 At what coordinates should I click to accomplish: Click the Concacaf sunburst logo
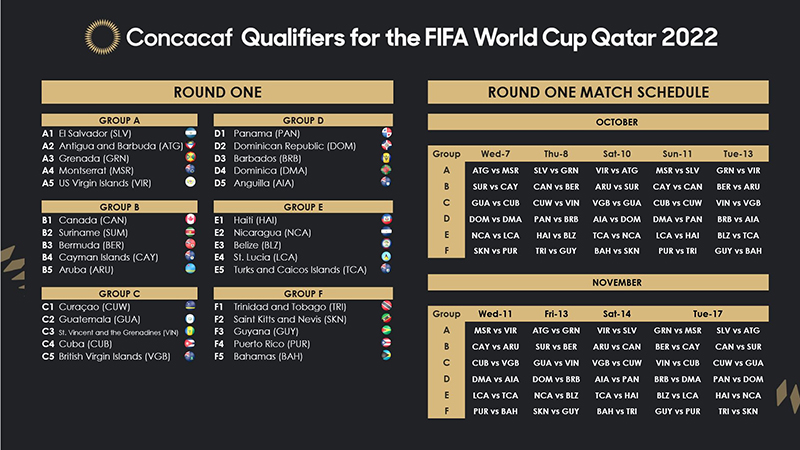point(101,38)
